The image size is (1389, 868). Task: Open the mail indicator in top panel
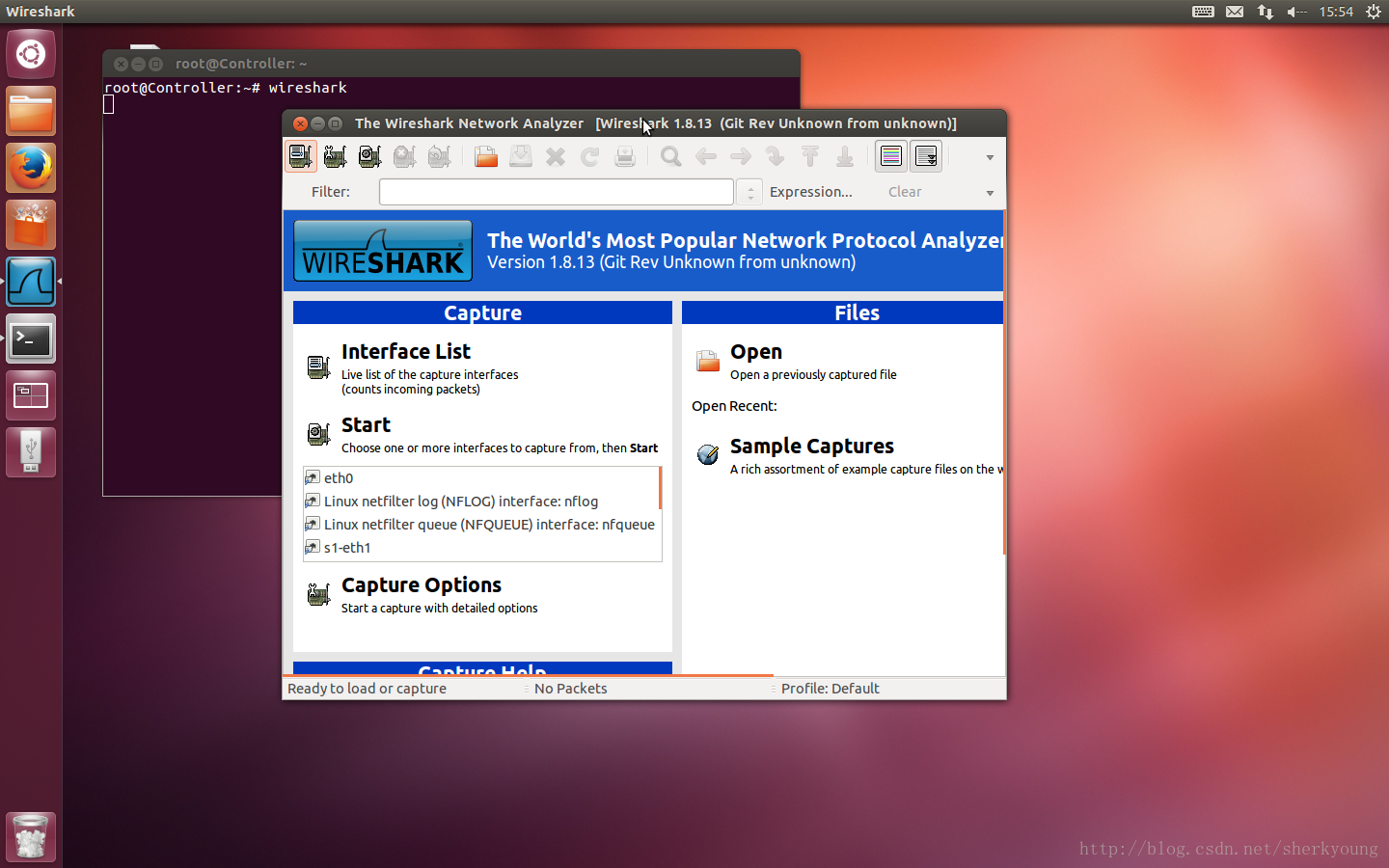(x=1235, y=12)
